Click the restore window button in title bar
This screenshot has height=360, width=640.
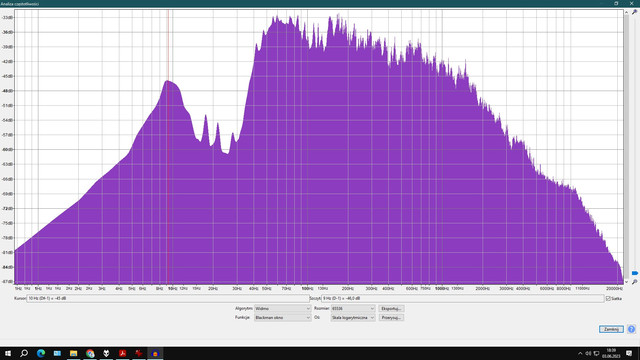tap(616, 3)
